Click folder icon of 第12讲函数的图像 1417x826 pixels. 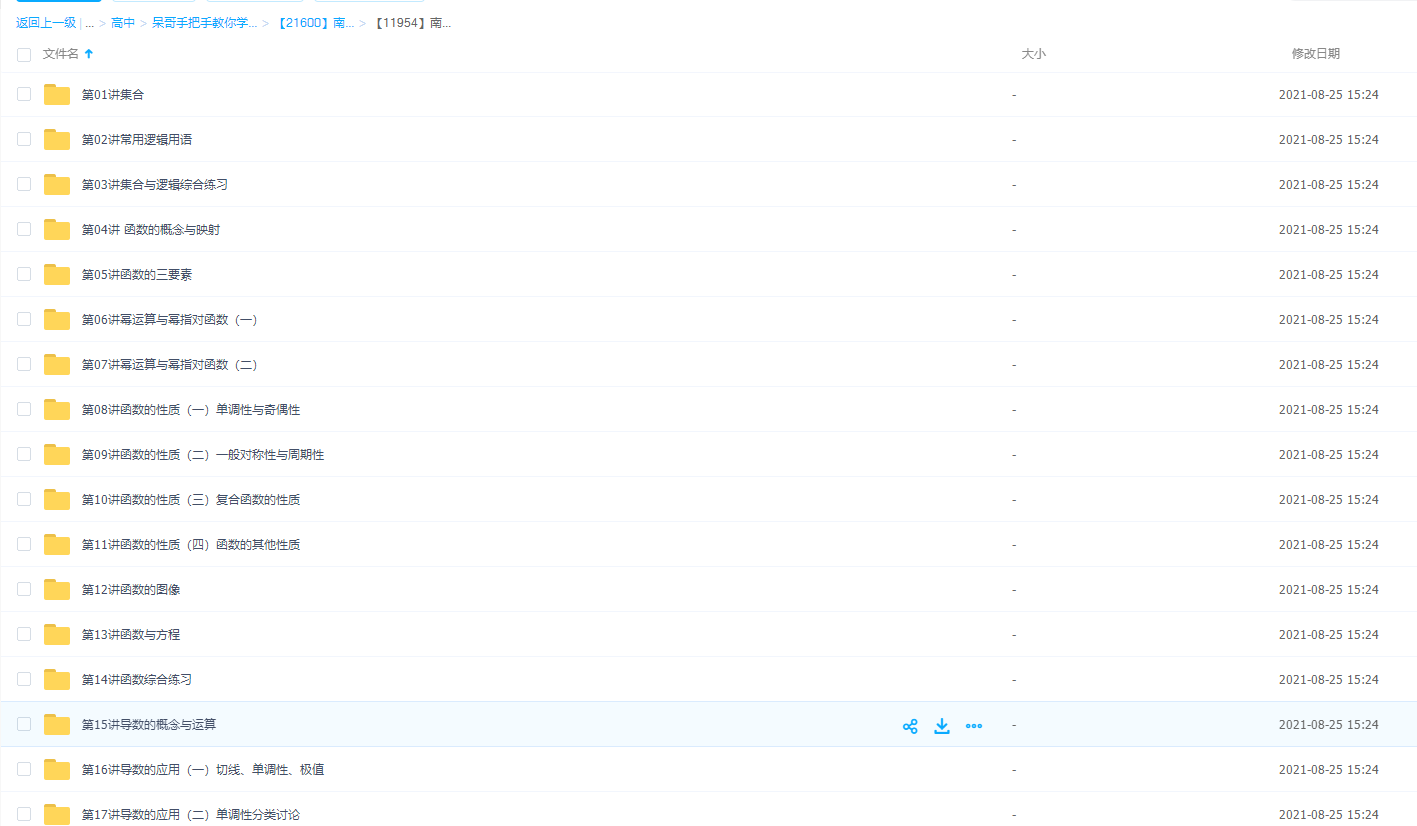pos(57,590)
